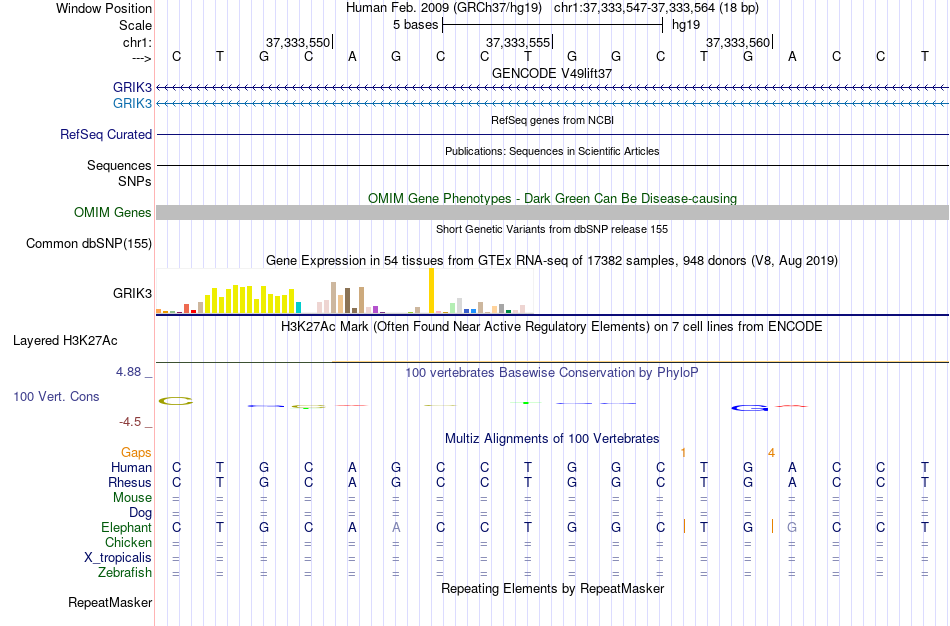
Task: Select the Elephant alignment row label
Action: [126, 527]
